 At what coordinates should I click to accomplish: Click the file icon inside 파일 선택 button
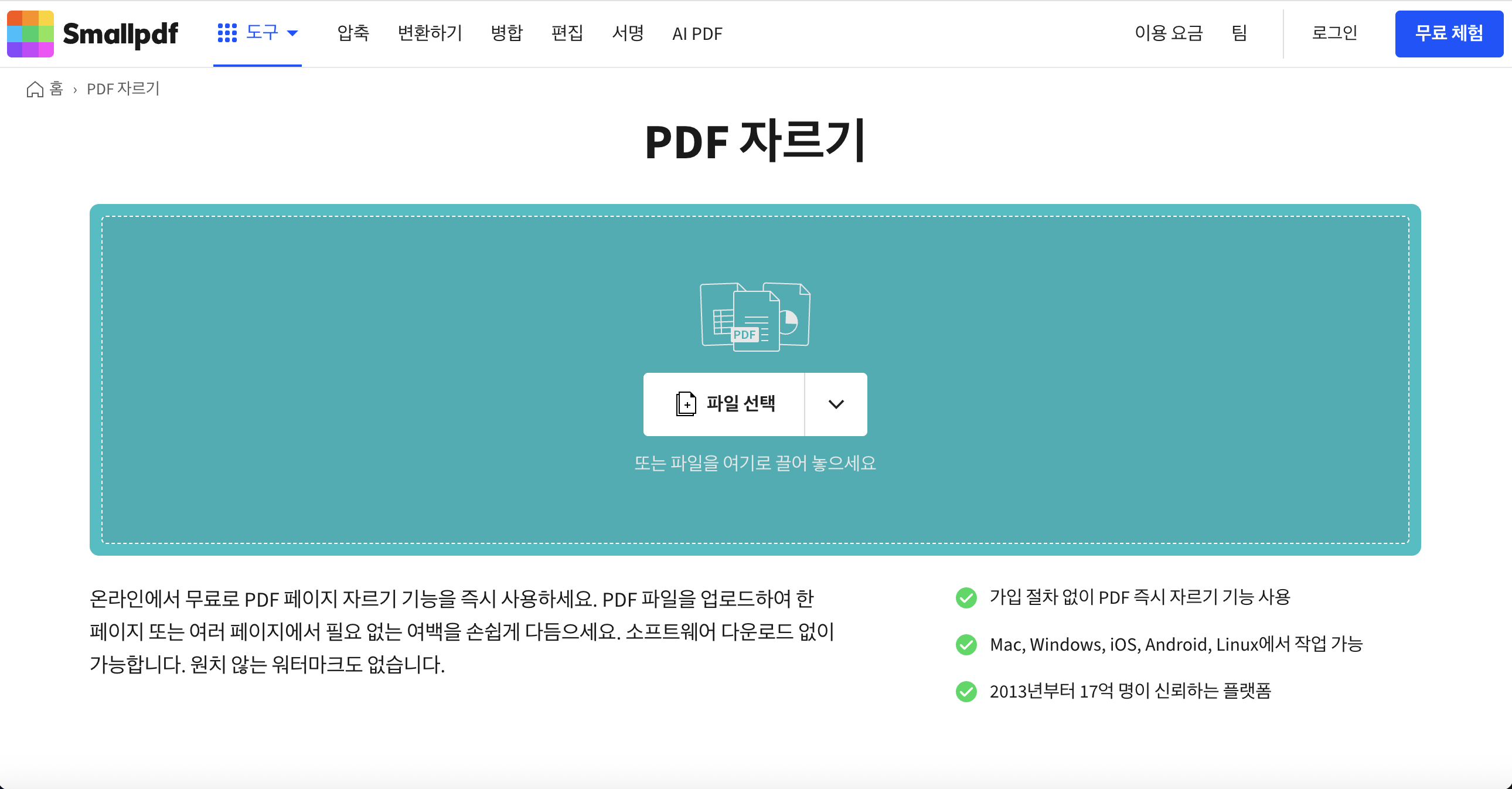[686, 404]
